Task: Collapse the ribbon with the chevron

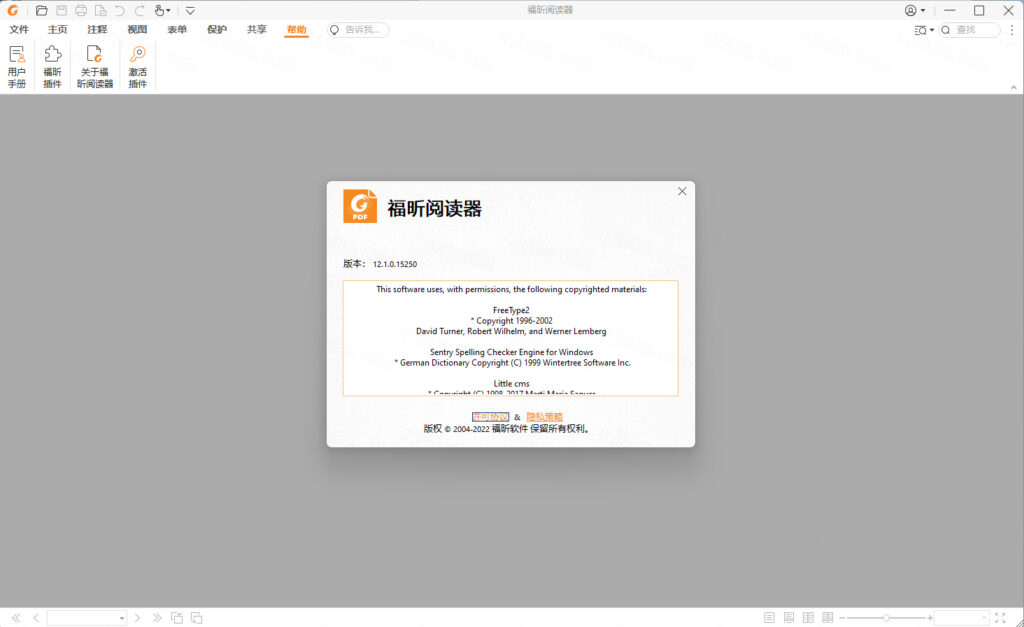Action: (1014, 88)
